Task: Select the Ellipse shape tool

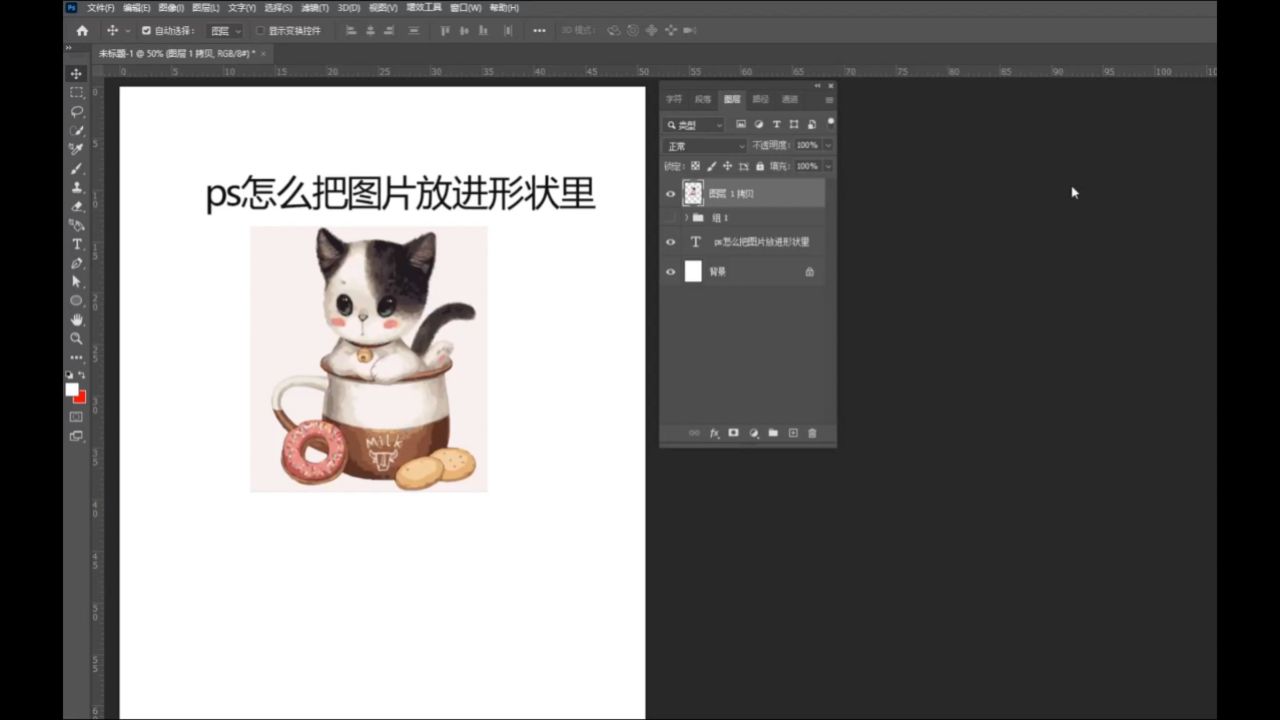Action: tap(76, 300)
